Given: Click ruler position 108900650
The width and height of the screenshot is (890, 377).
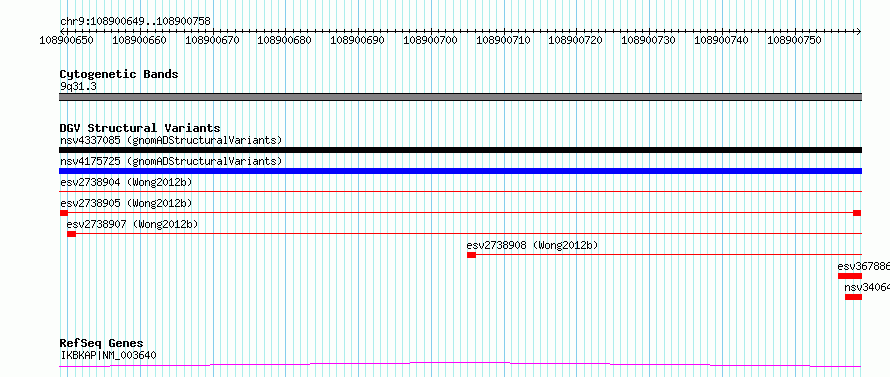Looking at the screenshot, I should (x=66, y=41).
